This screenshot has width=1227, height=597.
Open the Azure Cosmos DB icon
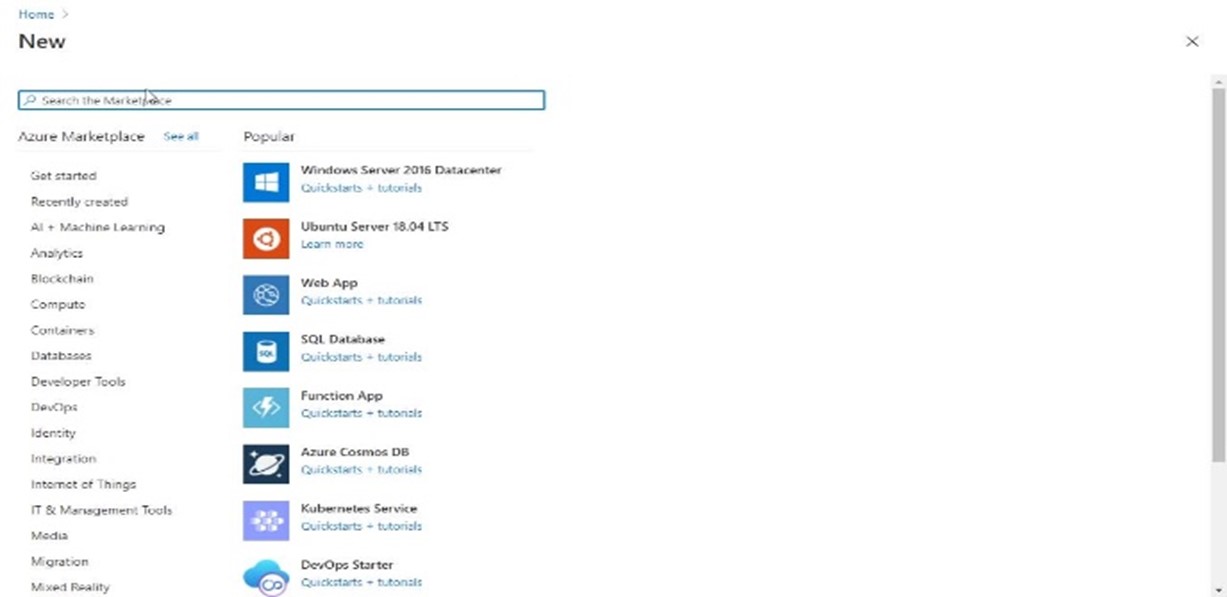(265, 464)
